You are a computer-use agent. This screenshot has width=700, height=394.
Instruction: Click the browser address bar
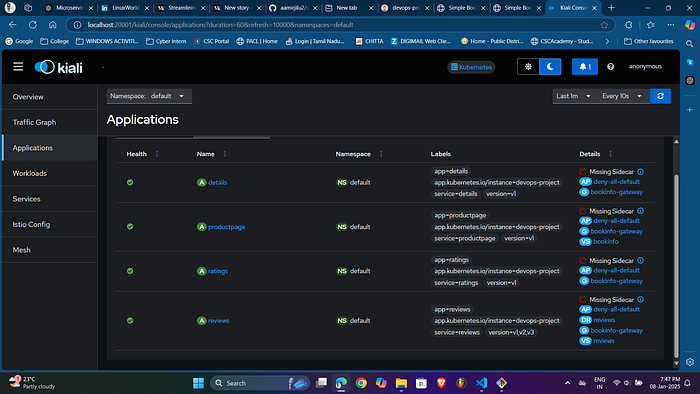click(339, 25)
